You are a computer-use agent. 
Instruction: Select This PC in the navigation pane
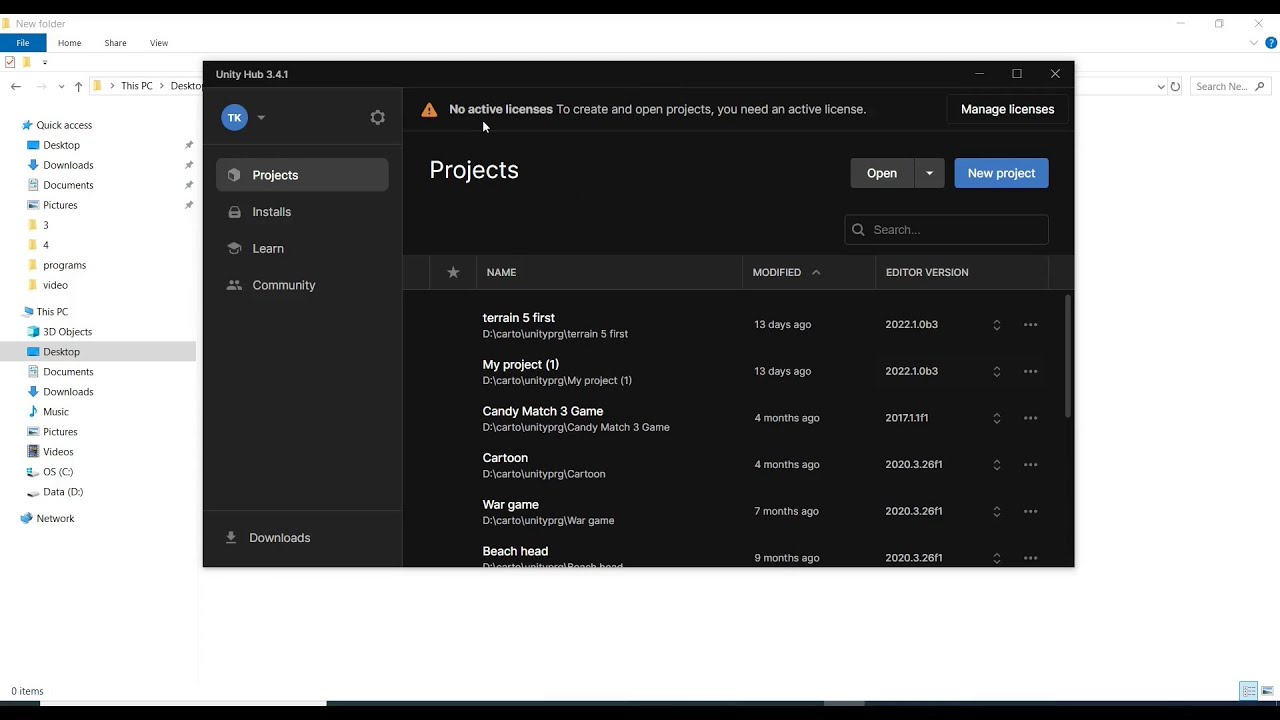tap(52, 312)
